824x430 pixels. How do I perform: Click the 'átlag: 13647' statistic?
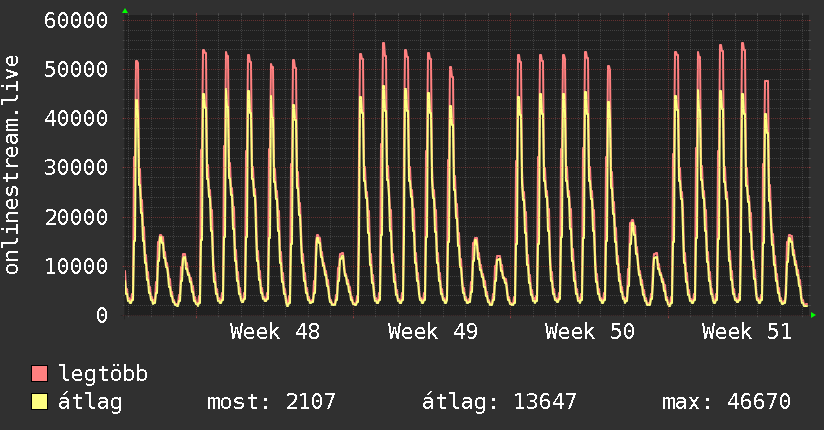click(499, 402)
